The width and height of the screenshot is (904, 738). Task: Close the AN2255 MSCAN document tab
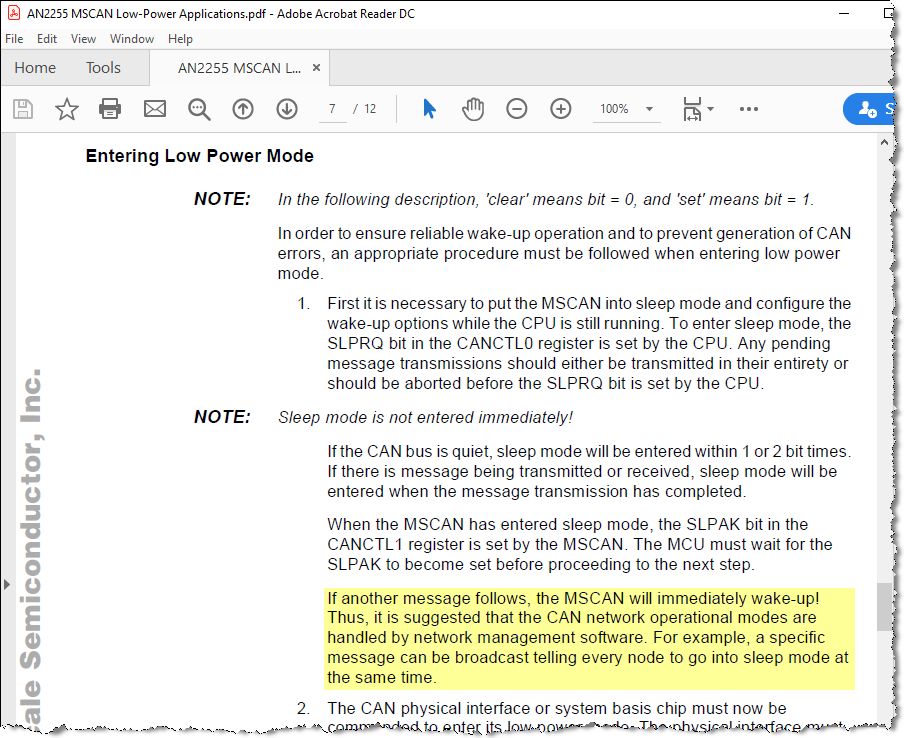[316, 67]
